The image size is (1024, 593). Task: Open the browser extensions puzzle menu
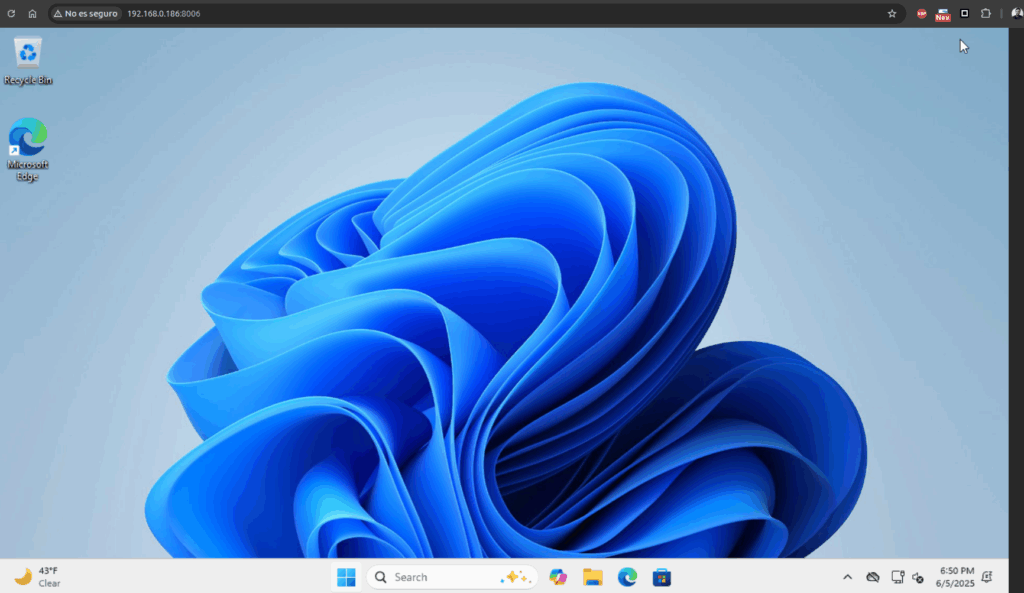tap(986, 13)
